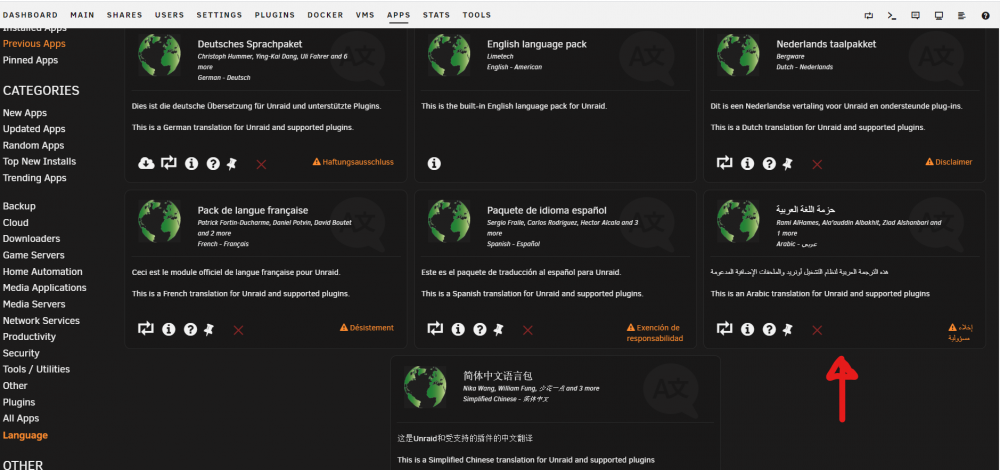Remove Deutsches Sprachpaket with red X
This screenshot has height=470, width=1000.
pos(261,165)
